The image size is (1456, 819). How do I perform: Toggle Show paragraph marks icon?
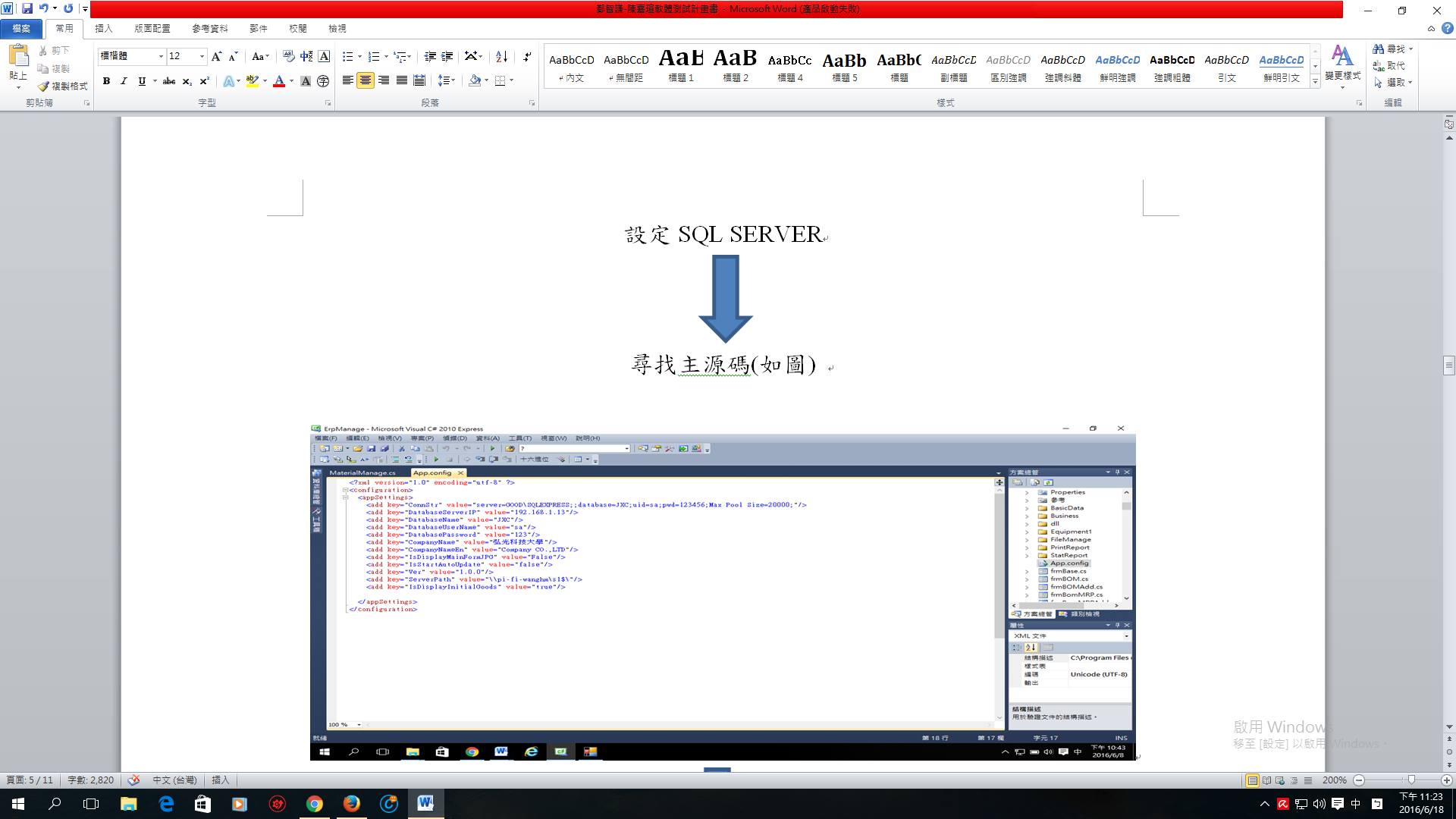pos(527,56)
